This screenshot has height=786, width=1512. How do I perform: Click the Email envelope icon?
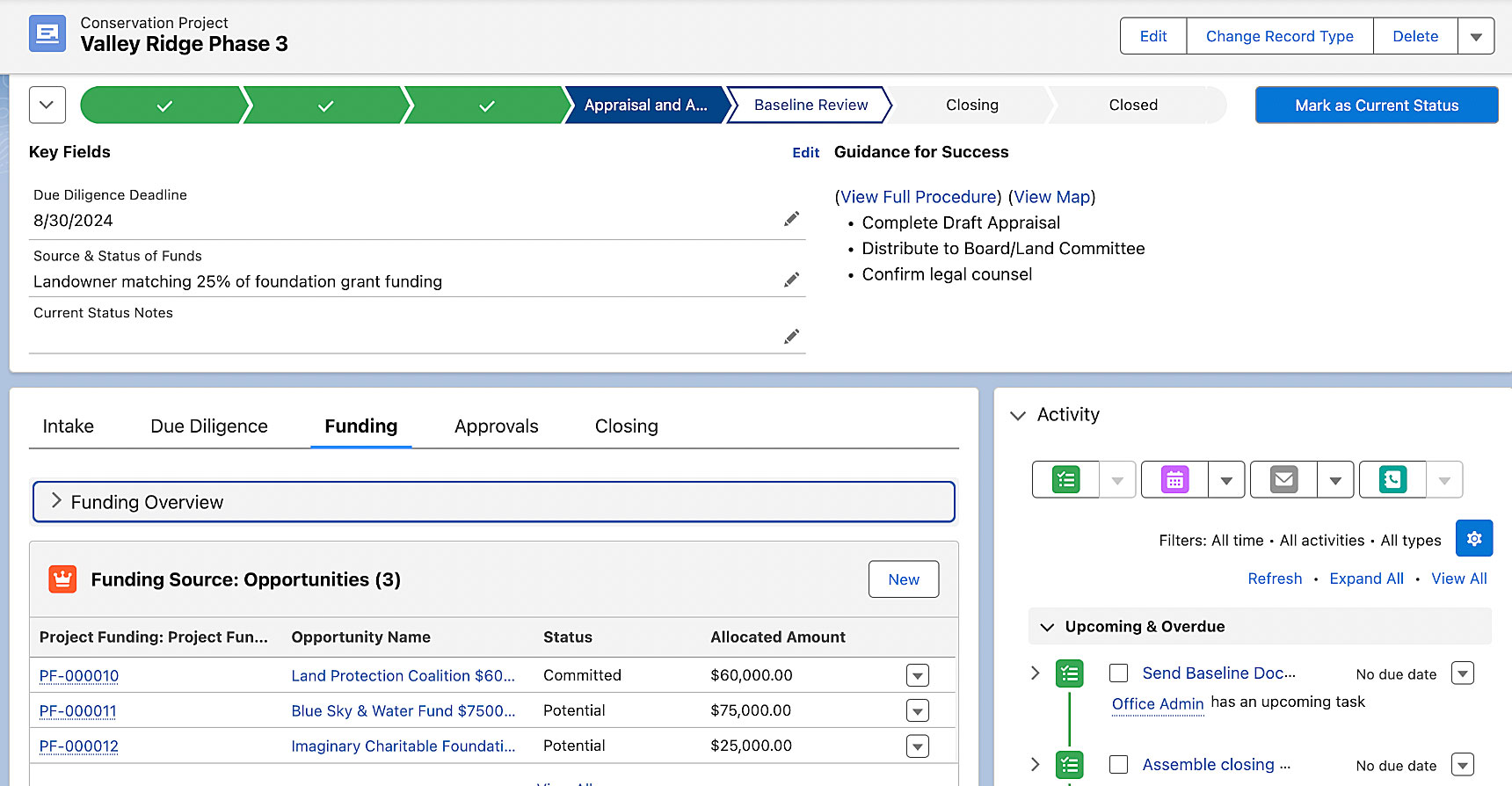click(1283, 480)
